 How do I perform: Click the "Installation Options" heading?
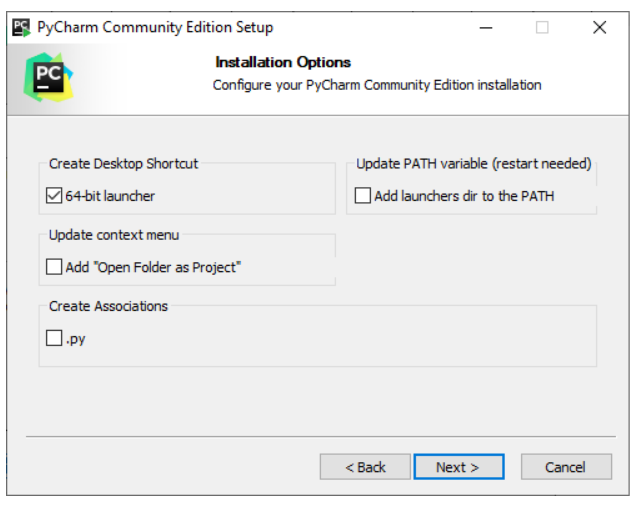click(283, 62)
